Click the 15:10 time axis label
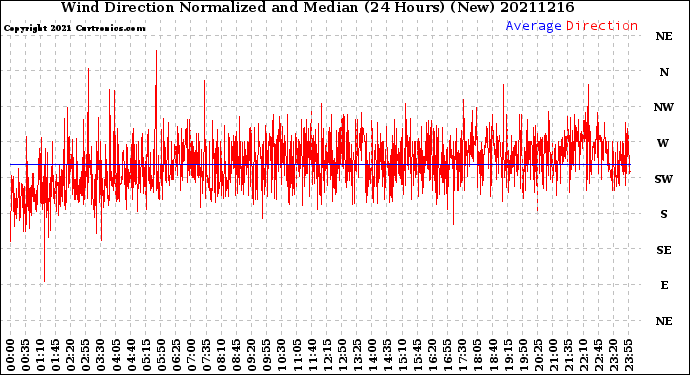This screenshot has width=690, height=375. [403, 355]
